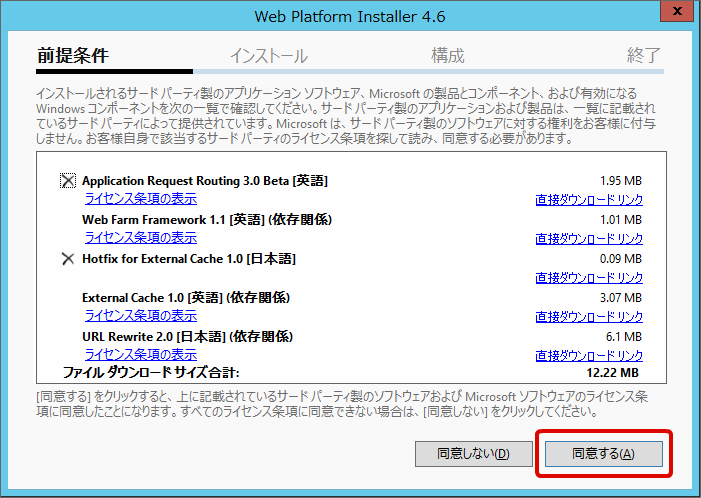Click the 同意する(A) accept button

tap(604, 454)
